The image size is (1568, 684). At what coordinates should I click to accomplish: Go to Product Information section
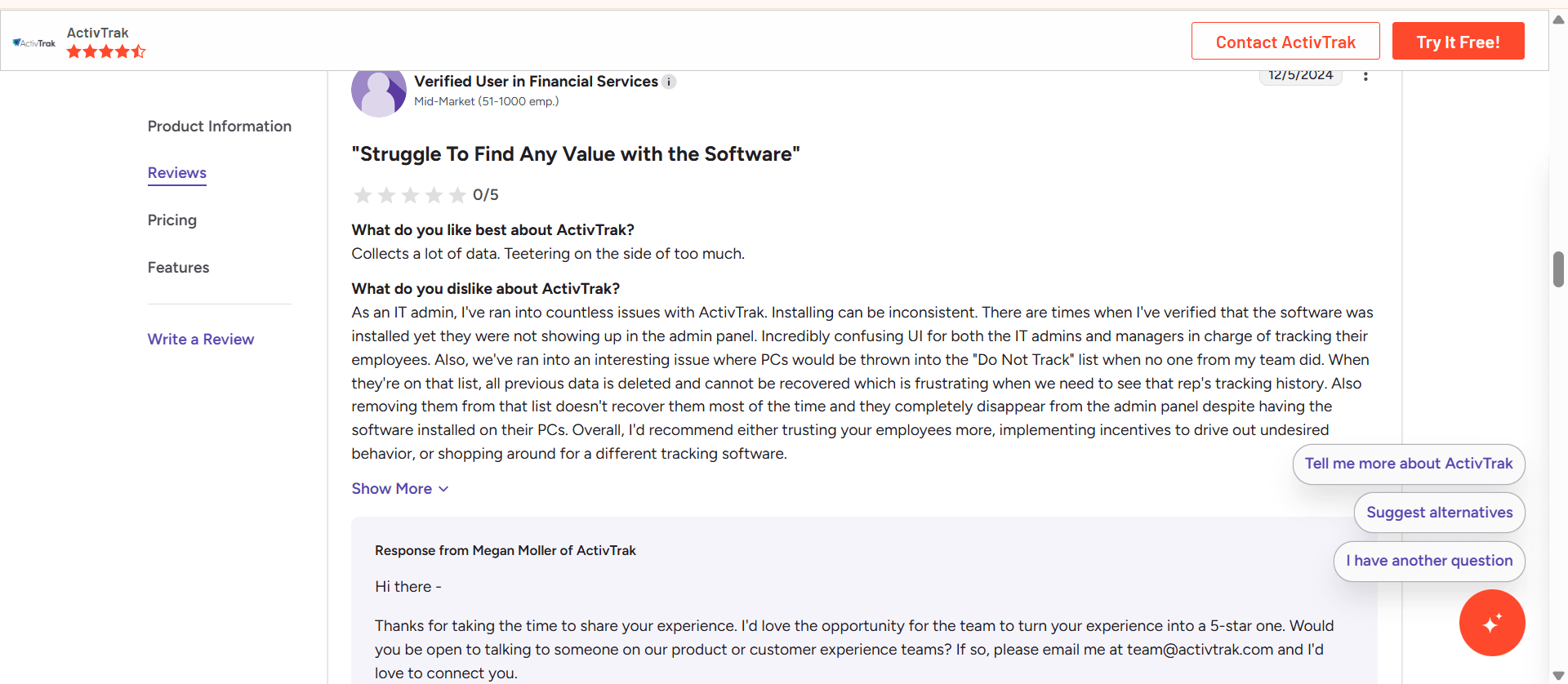(220, 127)
